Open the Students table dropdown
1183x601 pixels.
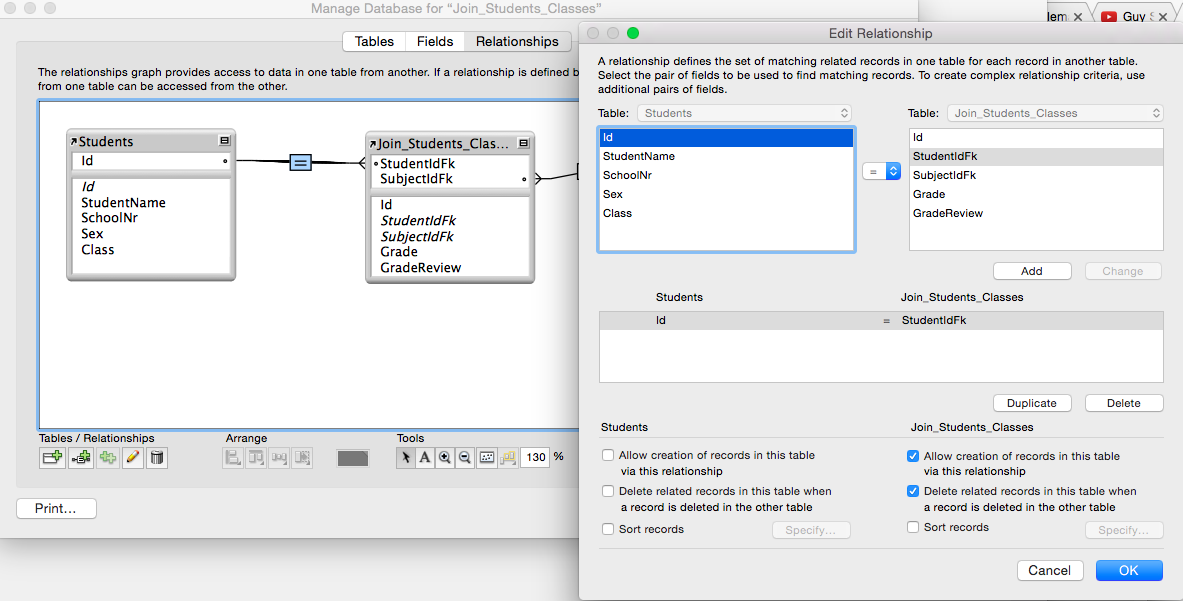[745, 113]
